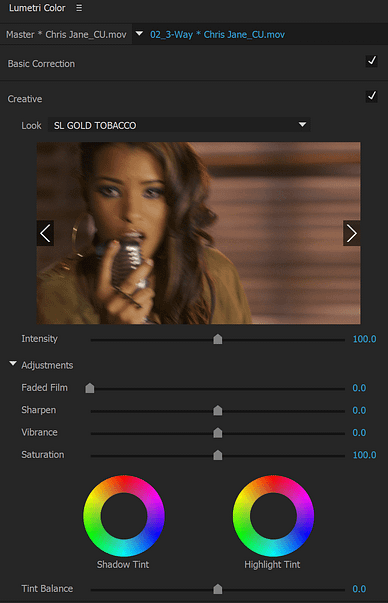Open the clip selector dropdown arrow
Image resolution: width=388 pixels, height=603 pixels.
[139, 34]
